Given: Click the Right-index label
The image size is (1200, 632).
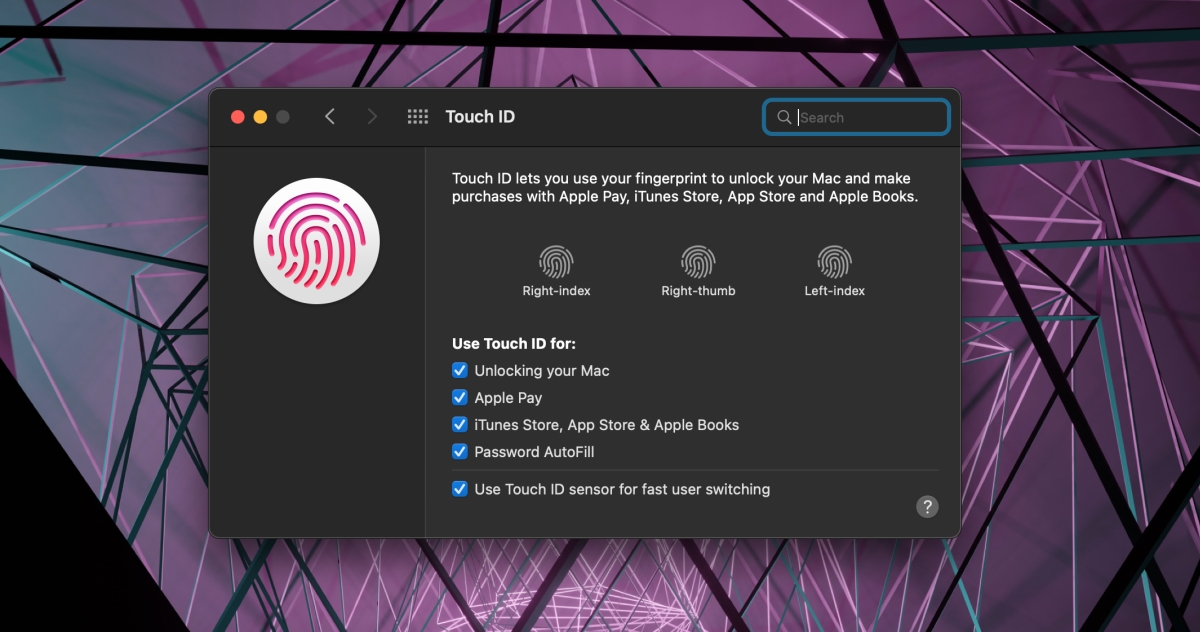Looking at the screenshot, I should [x=556, y=291].
